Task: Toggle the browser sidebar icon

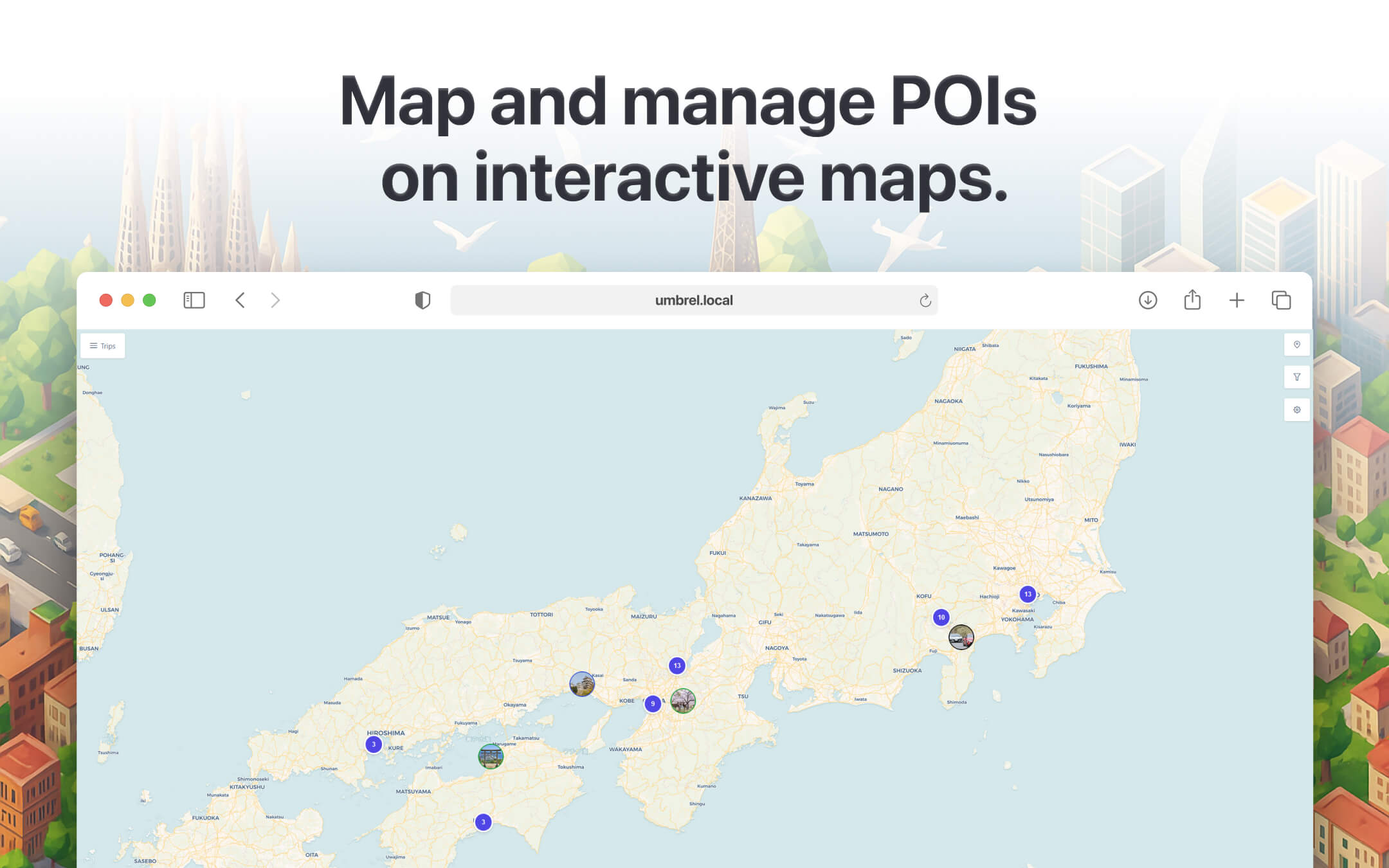Action: tap(194, 300)
